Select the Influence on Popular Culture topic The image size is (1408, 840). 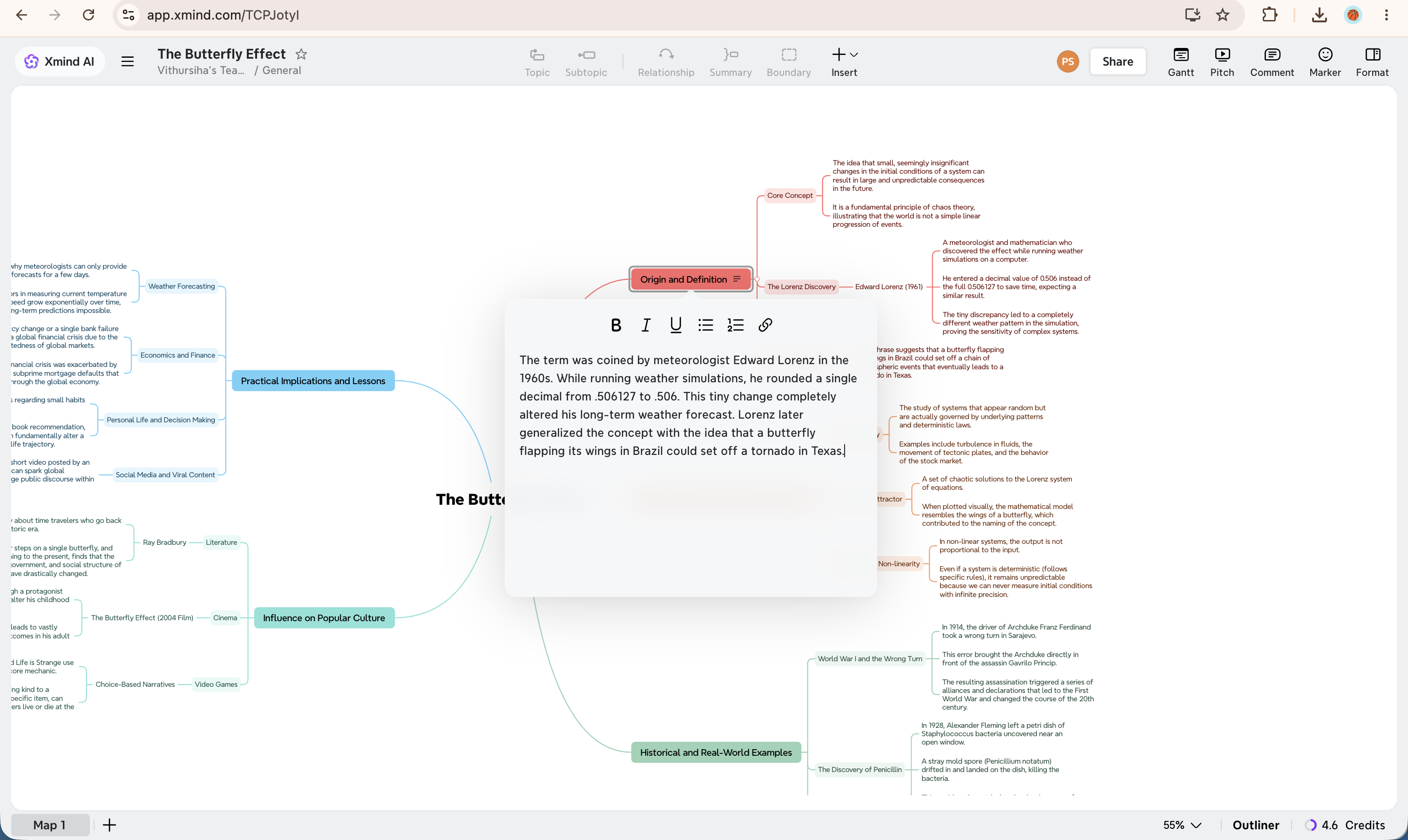pos(324,618)
